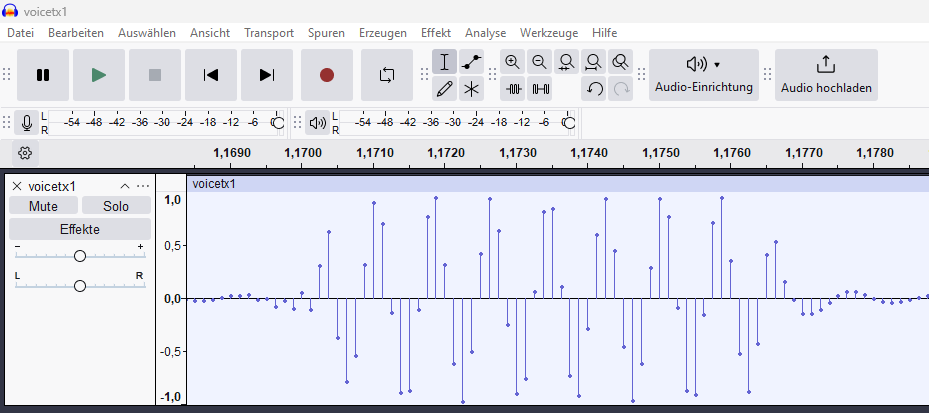
Task: Toggle Mute on the voicetx1 track
Action: [x=43, y=206]
